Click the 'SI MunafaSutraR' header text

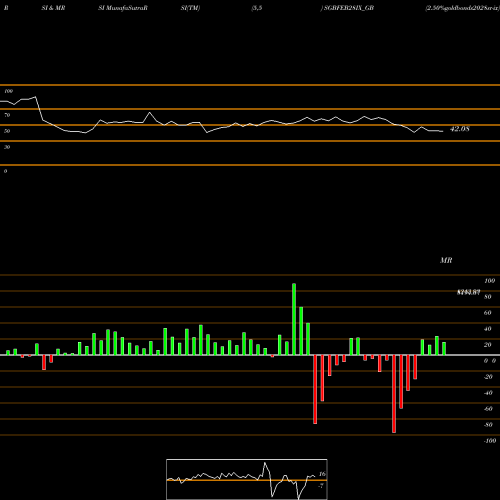(x=123, y=8)
